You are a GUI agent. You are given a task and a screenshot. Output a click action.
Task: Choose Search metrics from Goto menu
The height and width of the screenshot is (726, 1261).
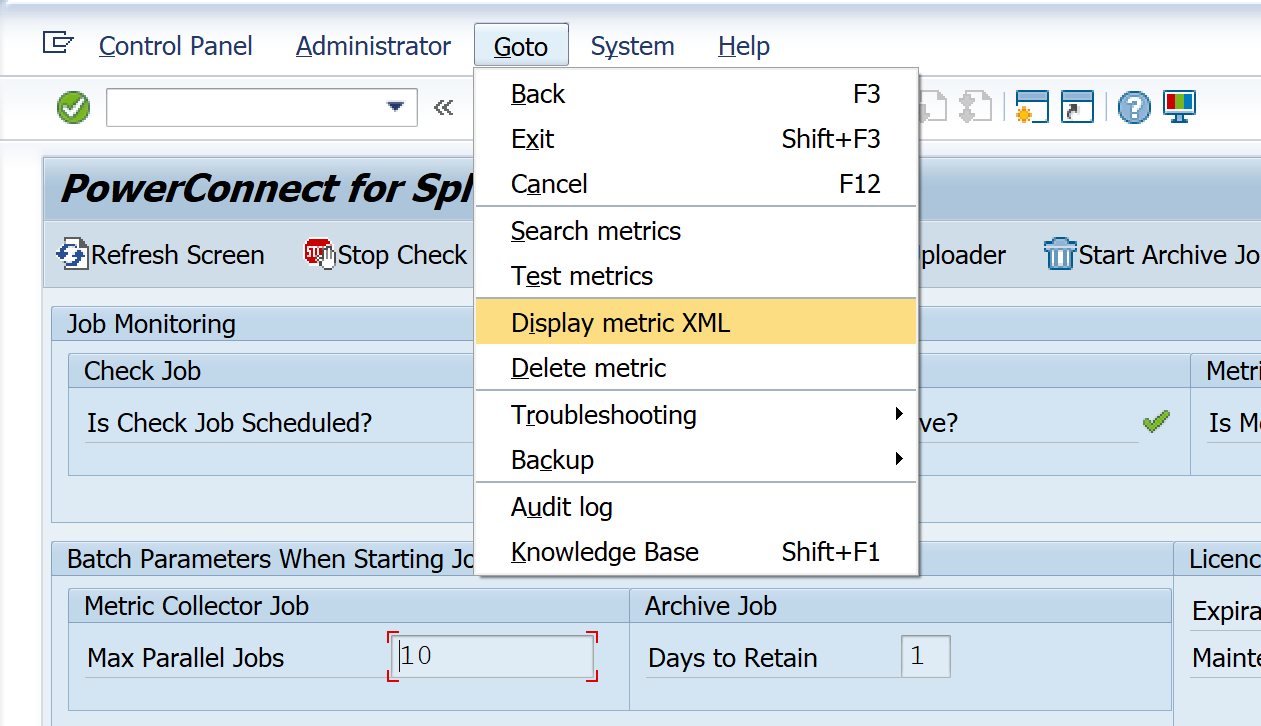tap(596, 231)
